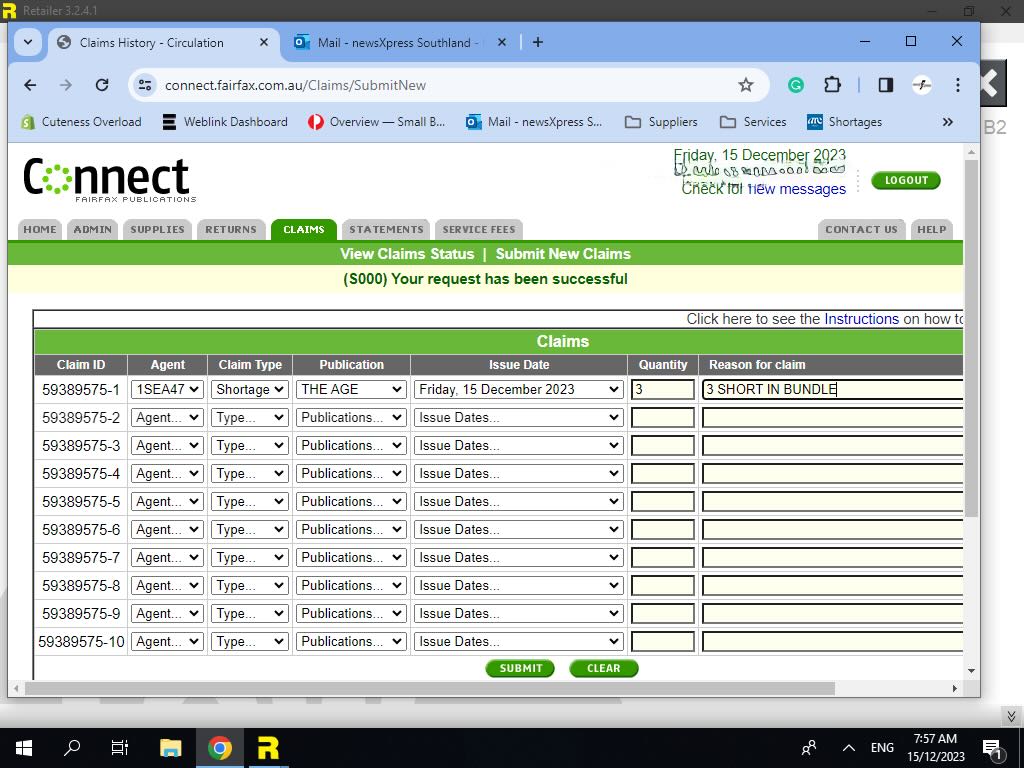Expand the Issue Date dropdown in first row
The height and width of the screenshot is (768, 1024).
pyautogui.click(x=519, y=390)
